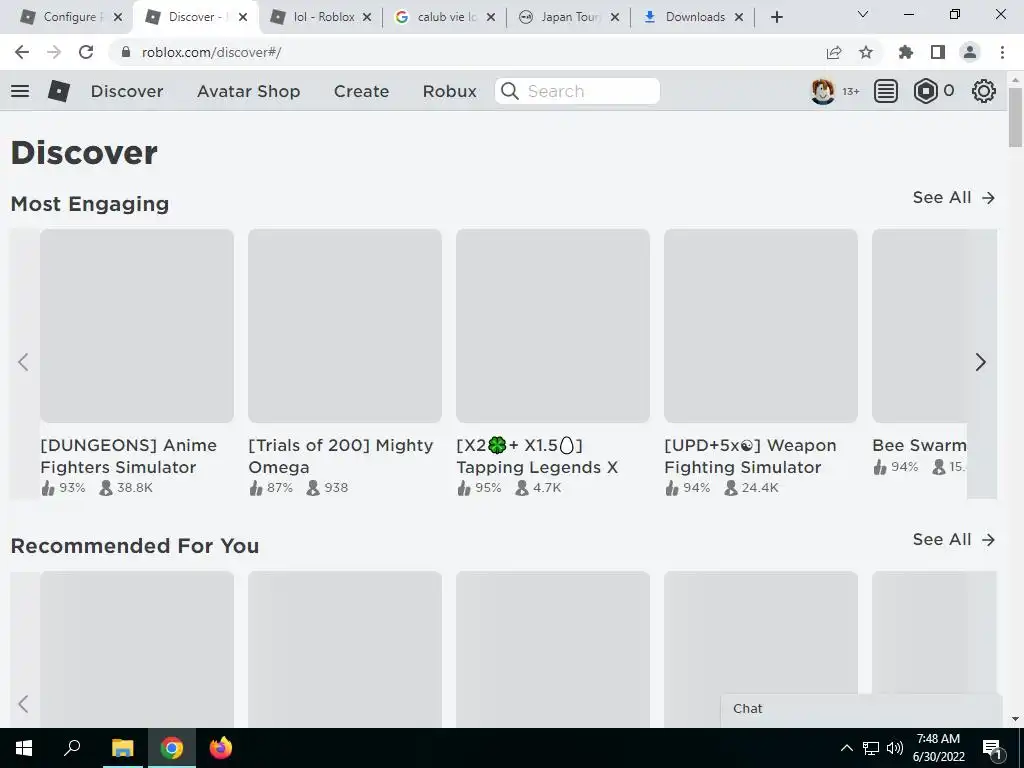Viewport: 1024px width, 768px height.
Task: Open the Chat panel
Action: coord(861,709)
